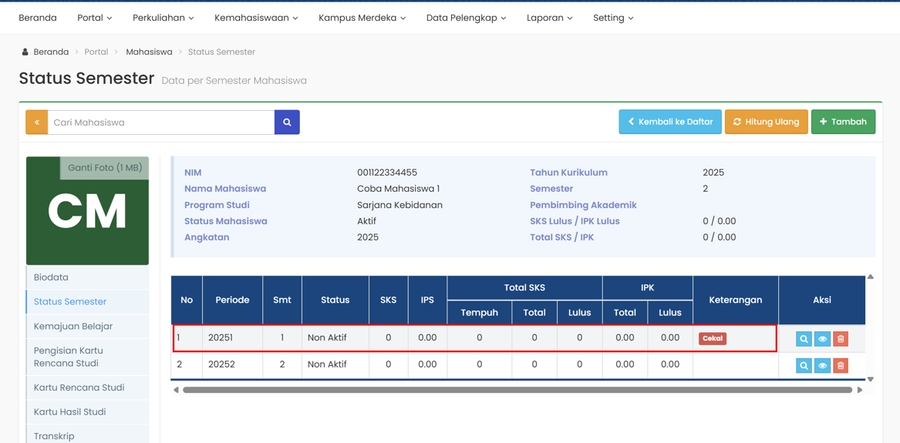This screenshot has width=900, height=443.
Task: Click the magnifier detail icon for period 20251
Action: tap(803, 339)
